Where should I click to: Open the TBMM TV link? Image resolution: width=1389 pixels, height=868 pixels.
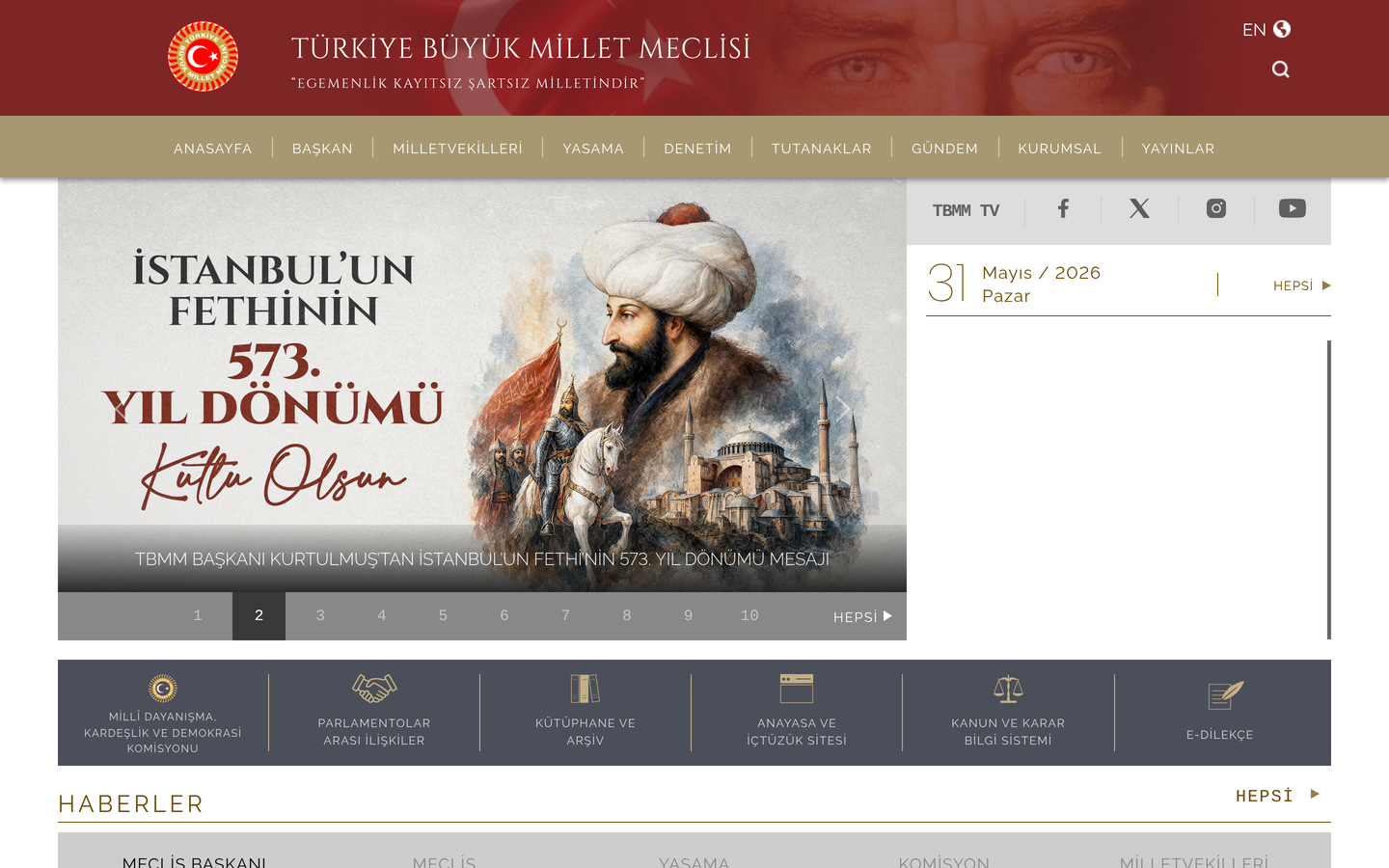pyautogui.click(x=966, y=210)
